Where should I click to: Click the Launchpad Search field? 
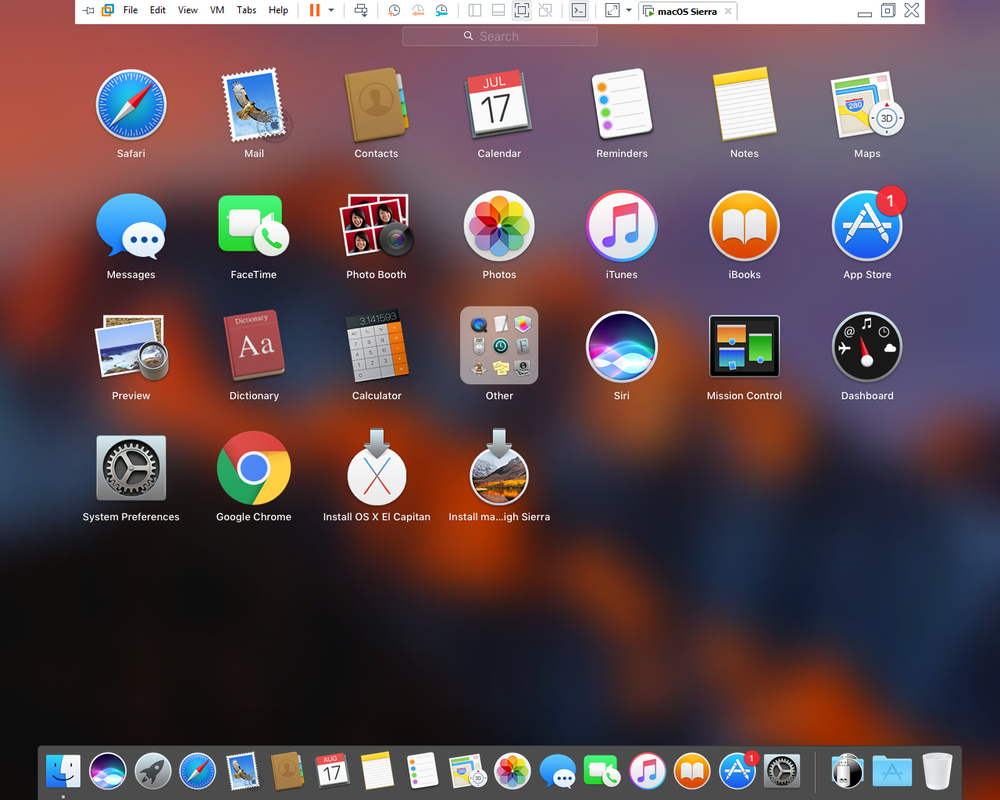(499, 36)
